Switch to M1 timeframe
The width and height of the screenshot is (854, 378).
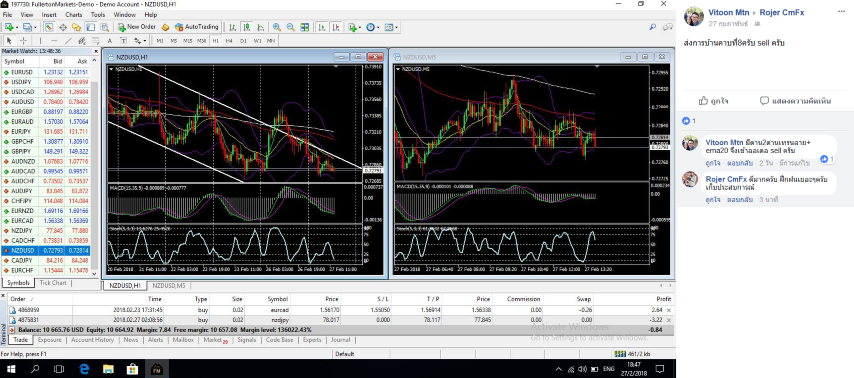(160, 41)
